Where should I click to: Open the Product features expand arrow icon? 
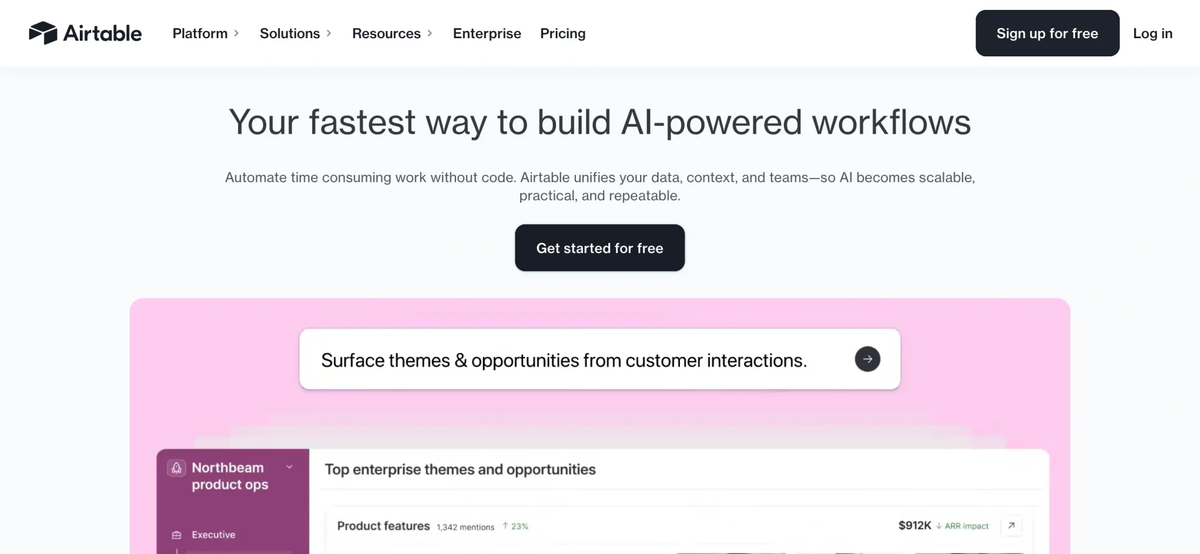tap(1011, 525)
